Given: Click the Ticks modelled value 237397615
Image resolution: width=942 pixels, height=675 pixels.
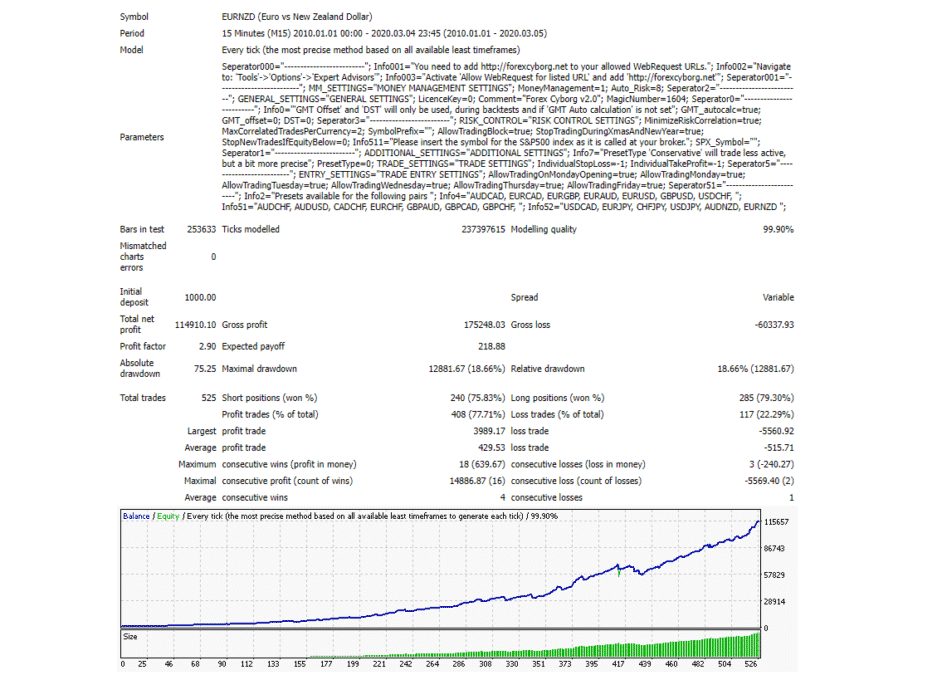Looking at the screenshot, I should [483, 229].
